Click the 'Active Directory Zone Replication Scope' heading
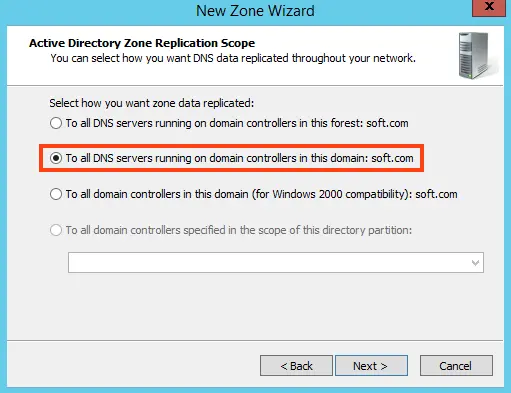Screen dimensions: 511x393 point(142,43)
